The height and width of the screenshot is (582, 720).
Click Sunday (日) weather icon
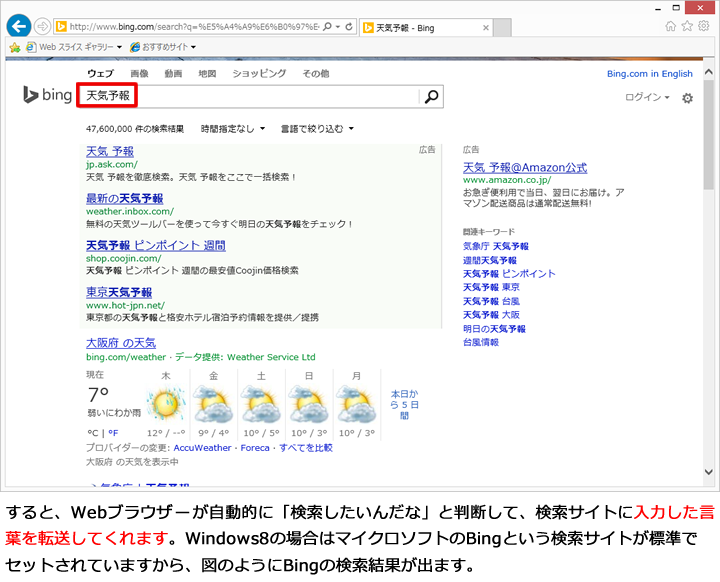(x=309, y=404)
